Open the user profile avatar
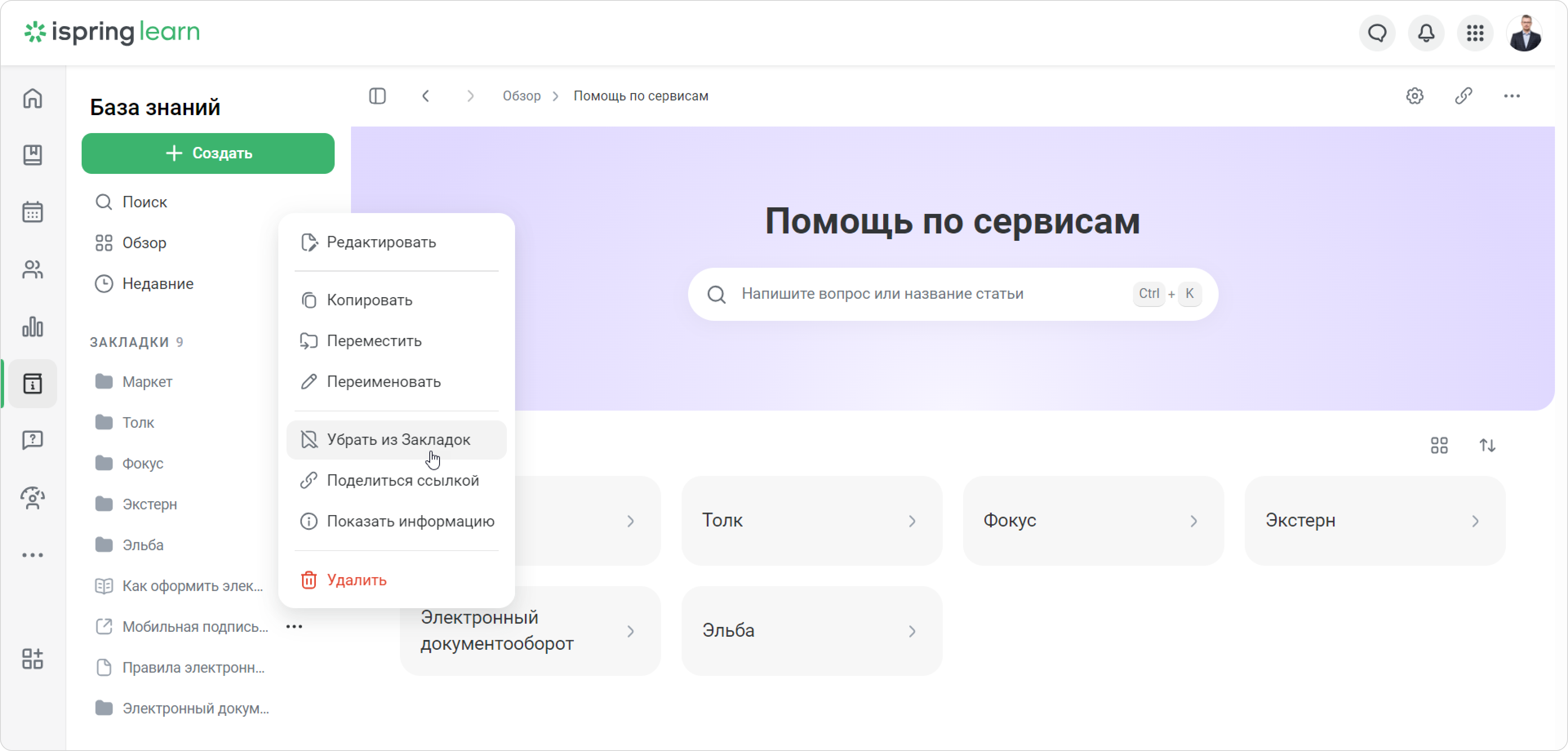The image size is (1568, 751). pyautogui.click(x=1524, y=33)
